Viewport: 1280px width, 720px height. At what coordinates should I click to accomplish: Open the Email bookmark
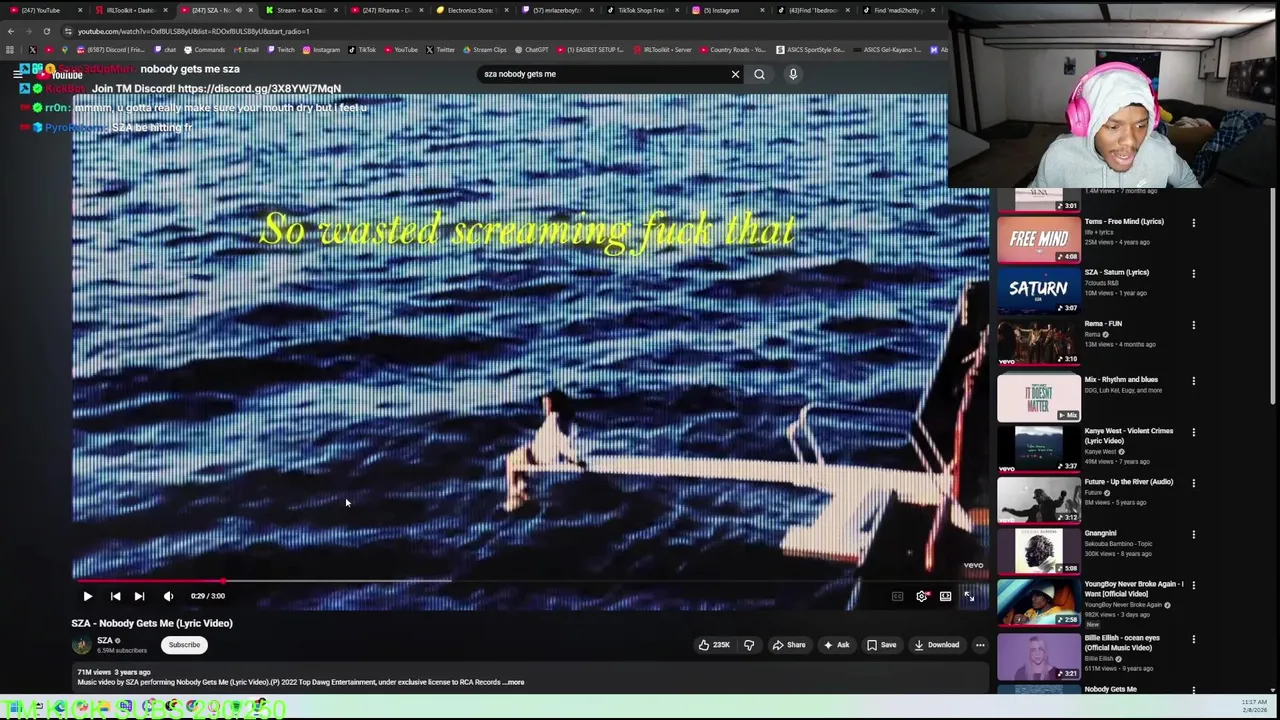[x=246, y=50]
